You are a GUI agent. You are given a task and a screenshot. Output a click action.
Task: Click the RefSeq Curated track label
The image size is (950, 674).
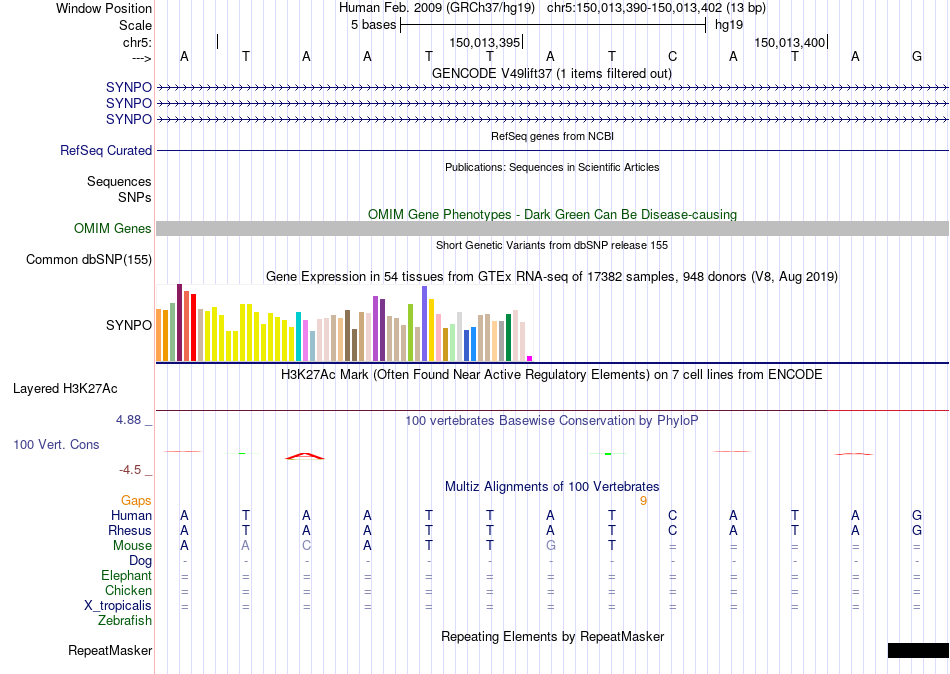(105, 150)
